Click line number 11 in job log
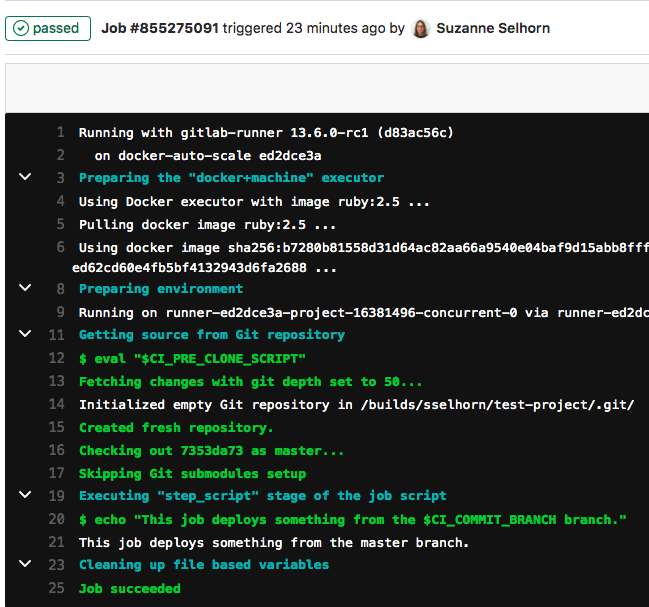The width and height of the screenshot is (649, 607). [x=57, y=335]
